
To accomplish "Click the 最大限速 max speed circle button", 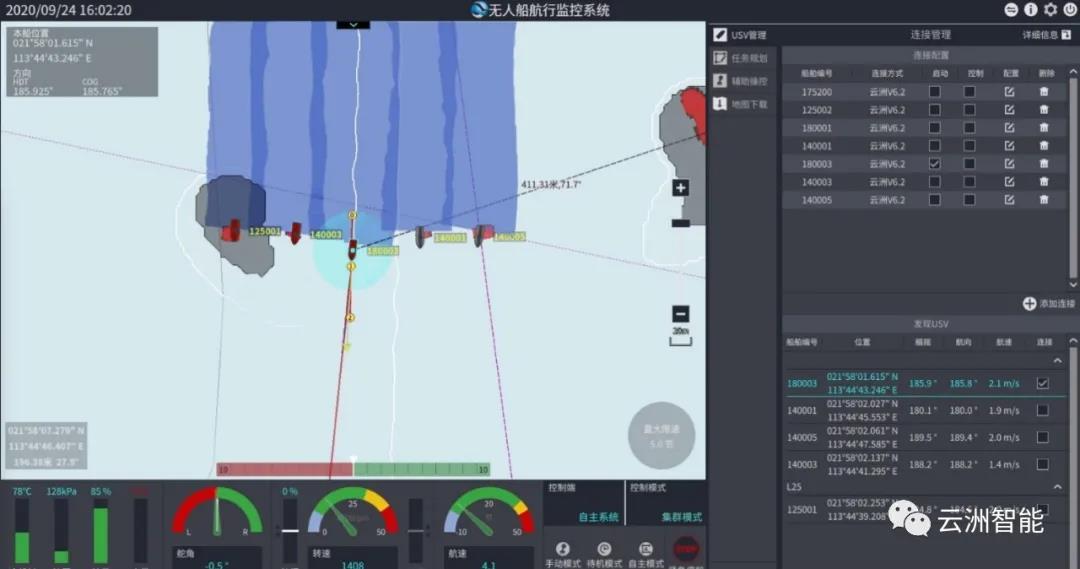I will 661,436.
